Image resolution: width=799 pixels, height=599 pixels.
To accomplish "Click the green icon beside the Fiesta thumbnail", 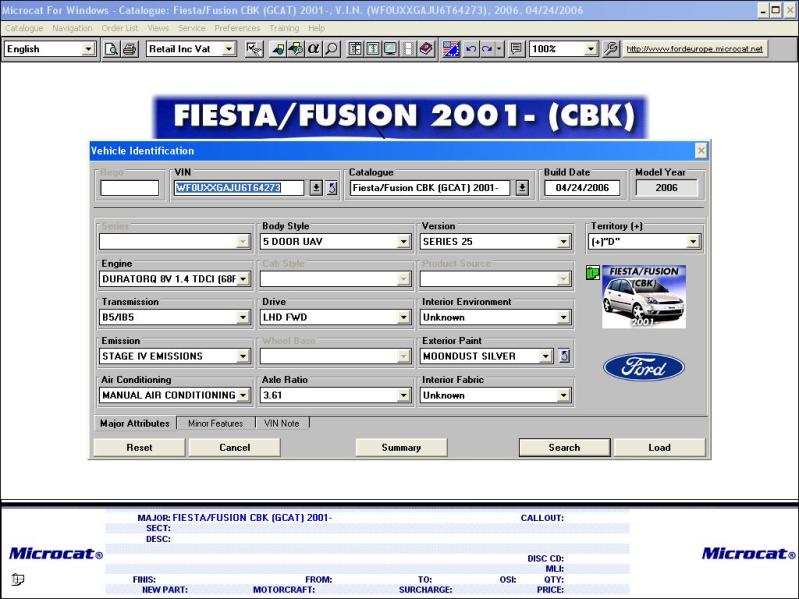I will pyautogui.click(x=593, y=273).
